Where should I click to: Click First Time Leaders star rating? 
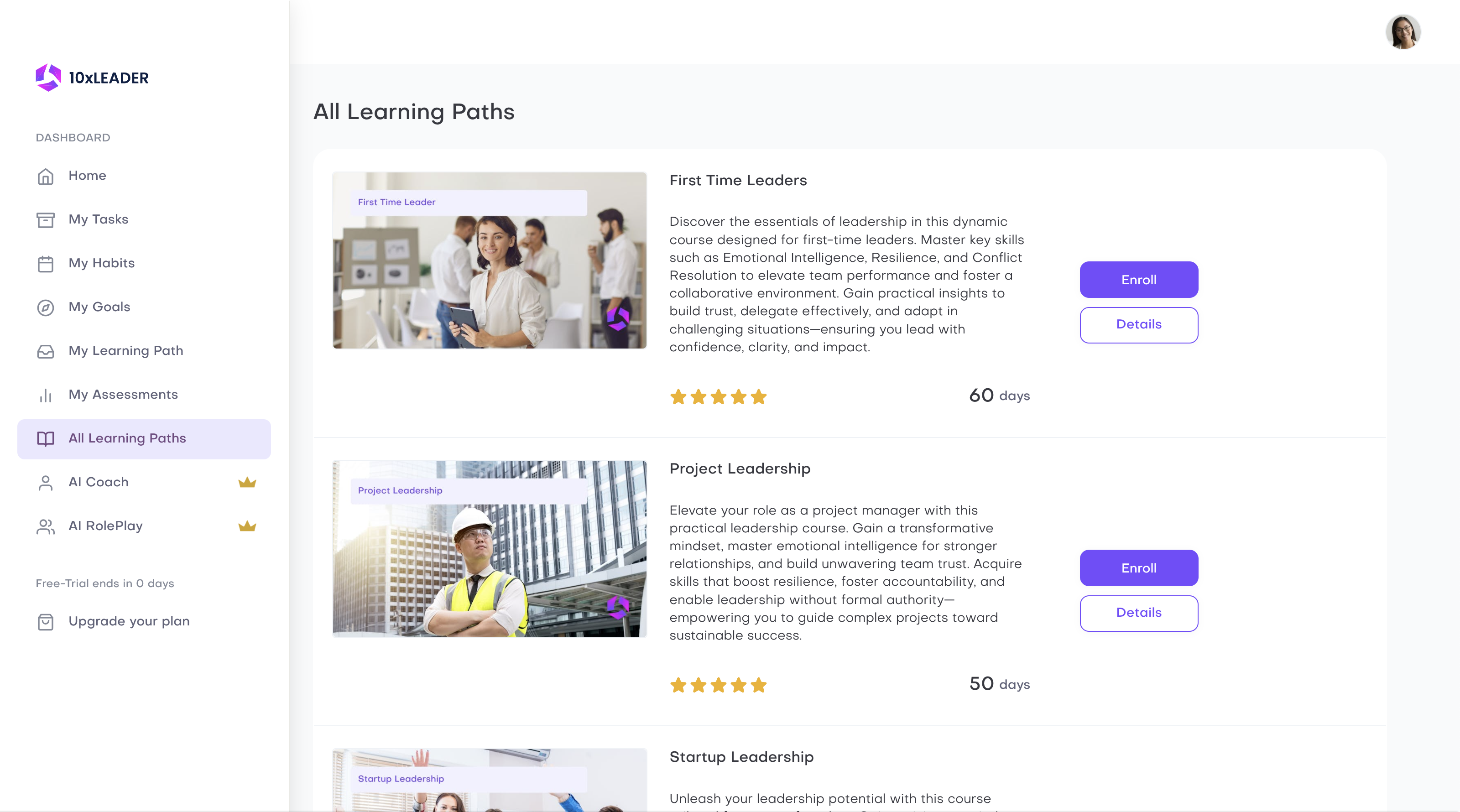[718, 397]
